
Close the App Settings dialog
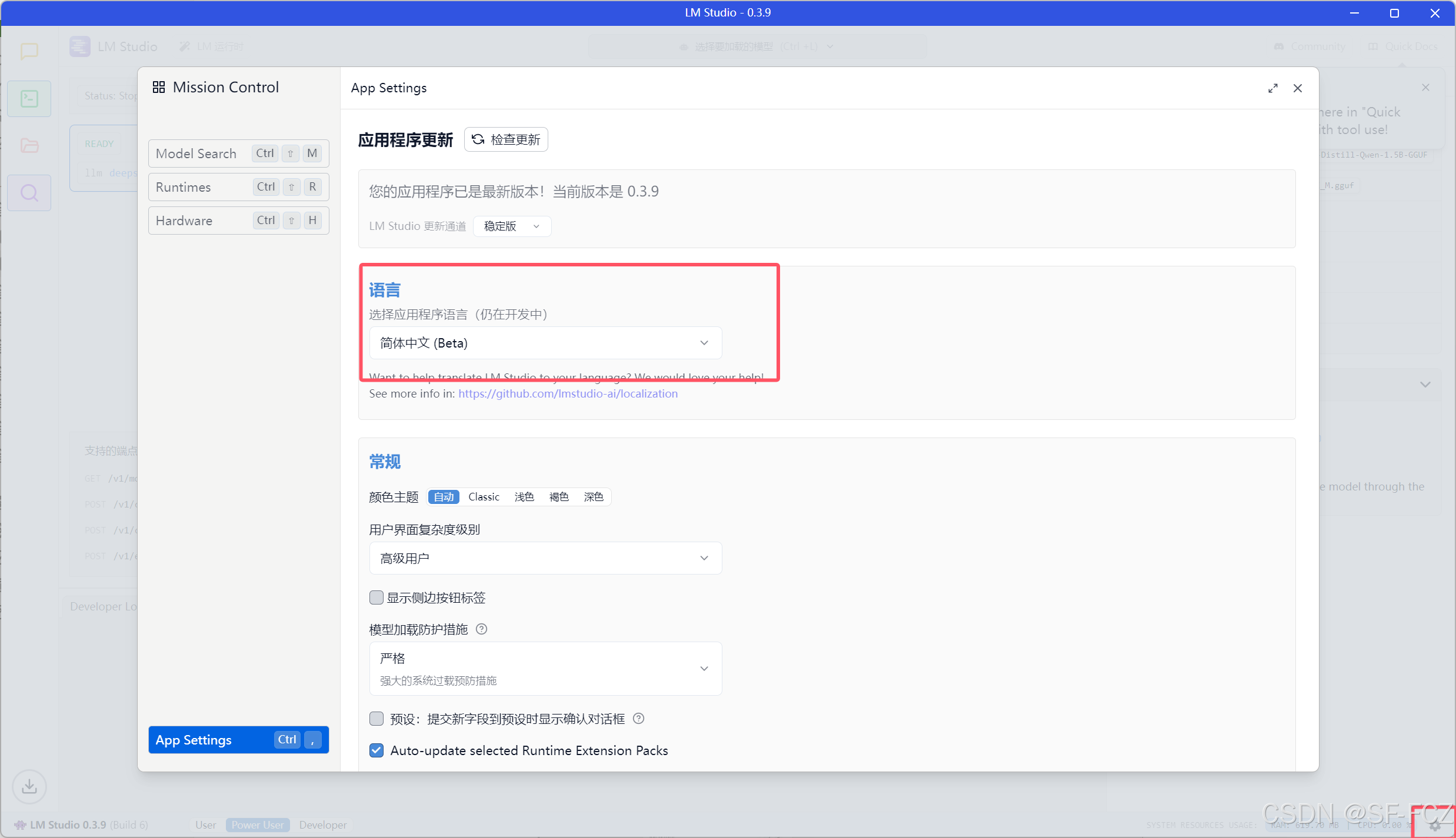tap(1297, 88)
